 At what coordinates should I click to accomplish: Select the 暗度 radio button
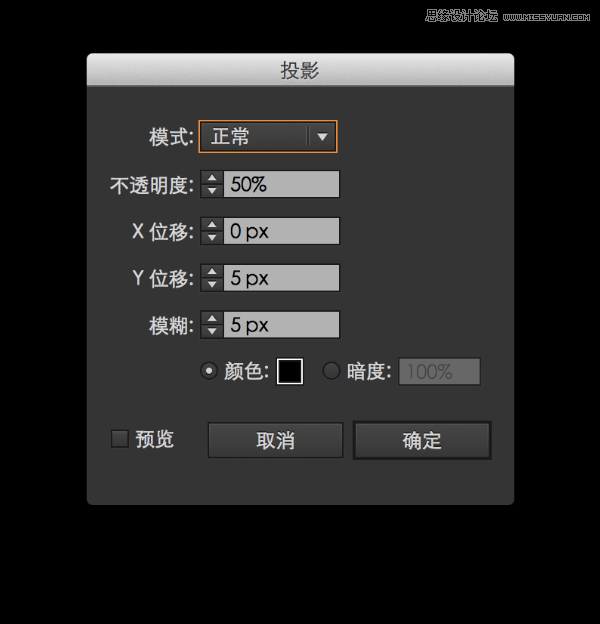pos(331,371)
